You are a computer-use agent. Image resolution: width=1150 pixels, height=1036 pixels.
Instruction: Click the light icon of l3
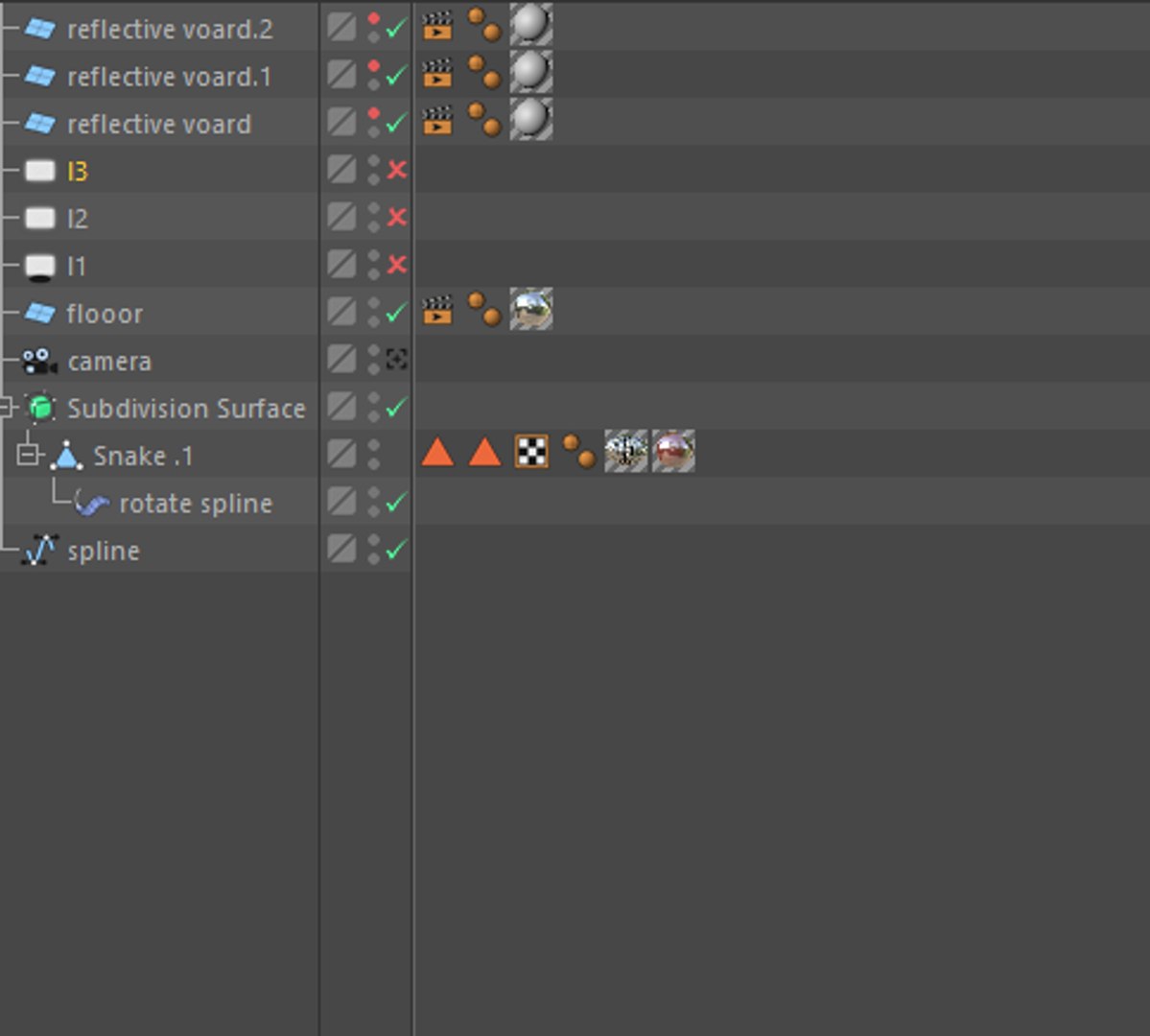tap(39, 171)
